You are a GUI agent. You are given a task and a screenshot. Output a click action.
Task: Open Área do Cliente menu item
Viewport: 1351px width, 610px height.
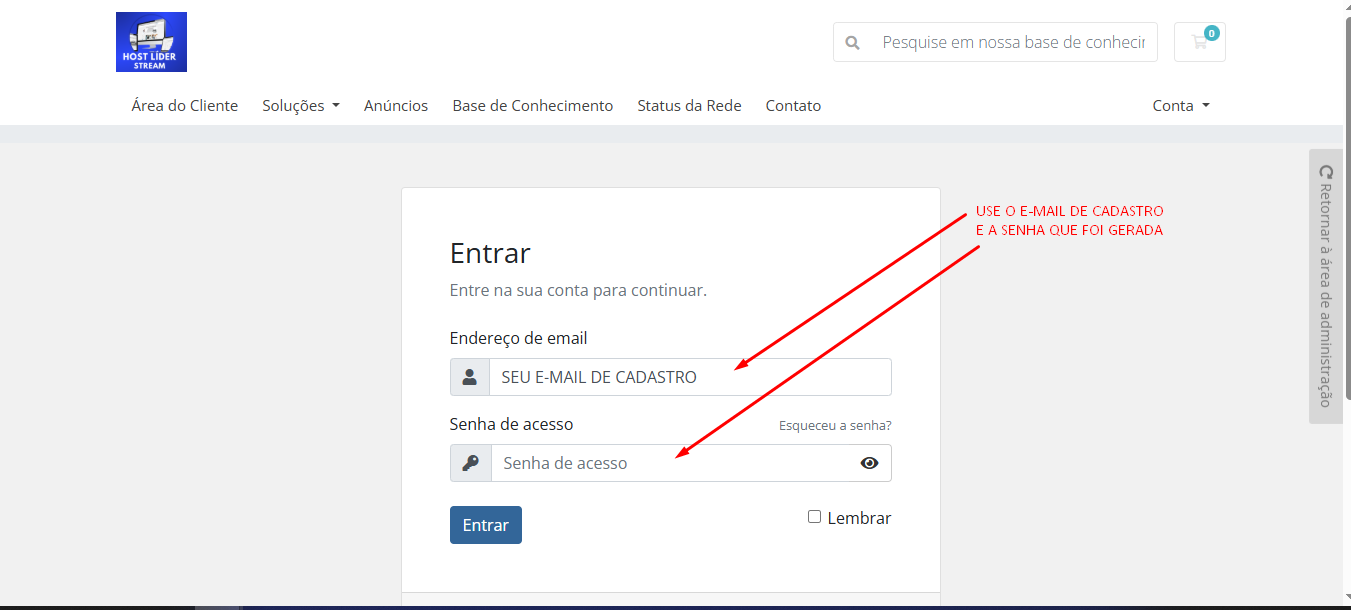[184, 106]
